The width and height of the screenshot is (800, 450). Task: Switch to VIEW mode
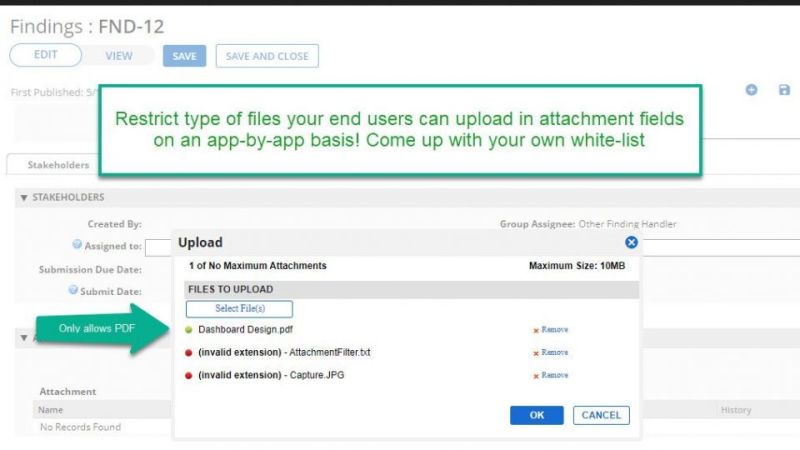coord(118,56)
